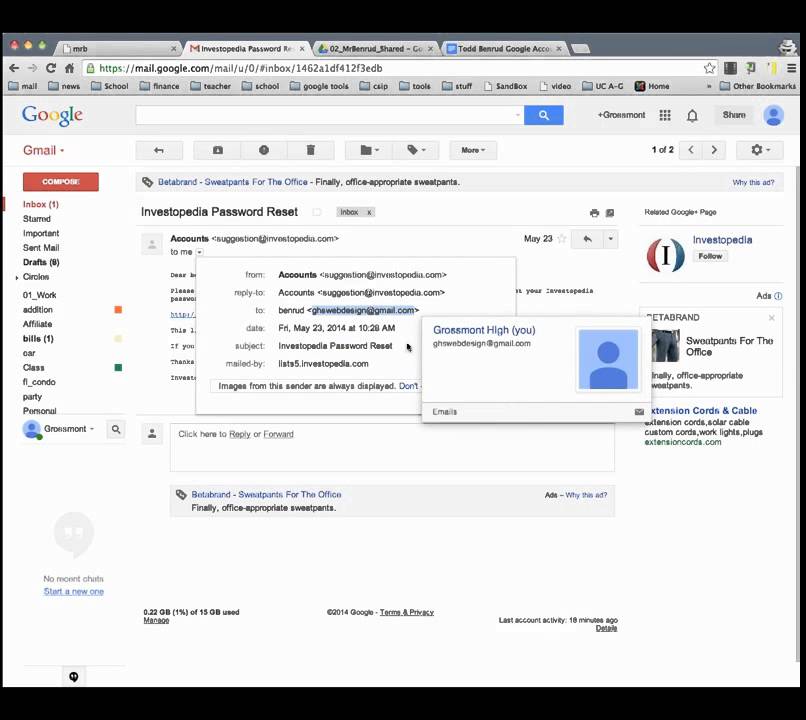Click the Hangouts icon at bottom
This screenshot has height=720, width=806.
[x=74, y=677]
